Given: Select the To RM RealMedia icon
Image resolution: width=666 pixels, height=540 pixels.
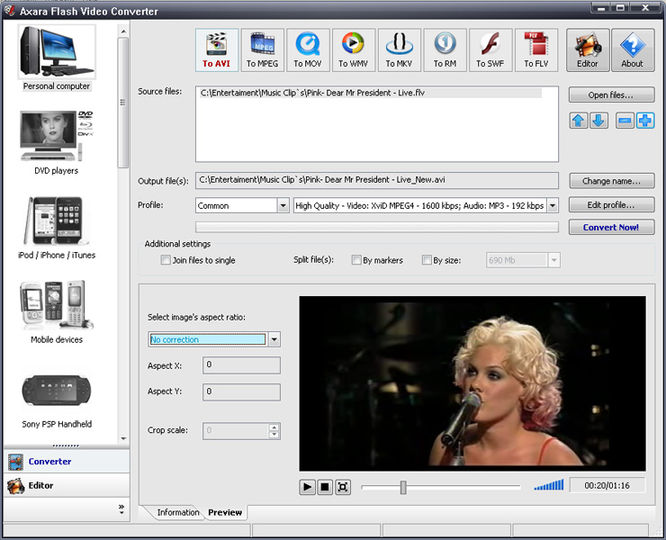Looking at the screenshot, I should coord(445,50).
